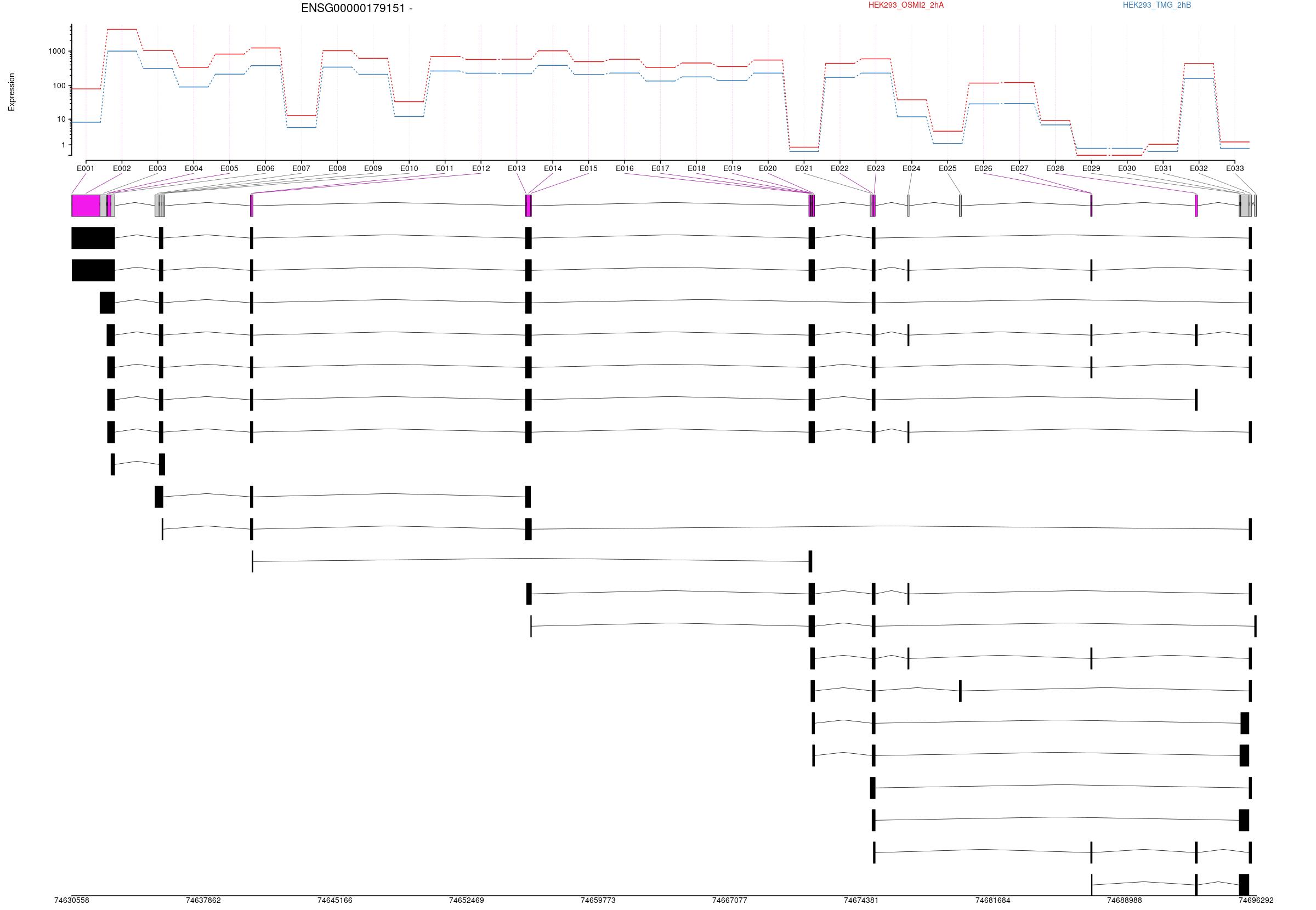Click the exon label E008
The width and height of the screenshot is (1316, 910).
click(x=337, y=169)
